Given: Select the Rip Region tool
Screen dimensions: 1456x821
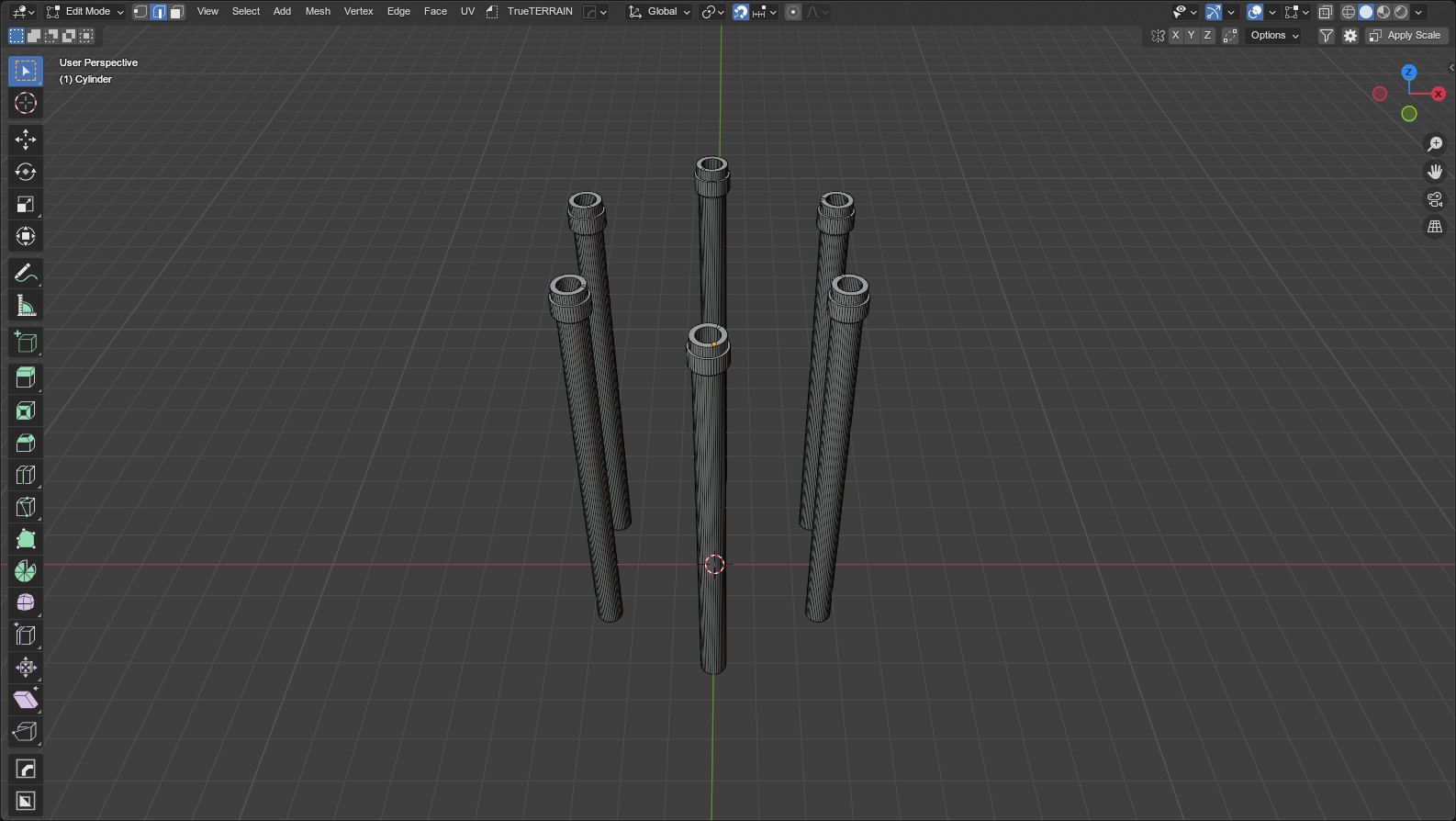Looking at the screenshot, I should point(26,731).
